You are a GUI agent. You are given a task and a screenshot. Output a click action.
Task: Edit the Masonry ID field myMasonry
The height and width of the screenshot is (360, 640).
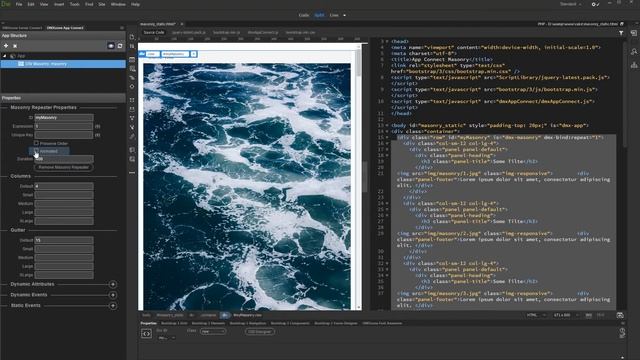[64, 118]
